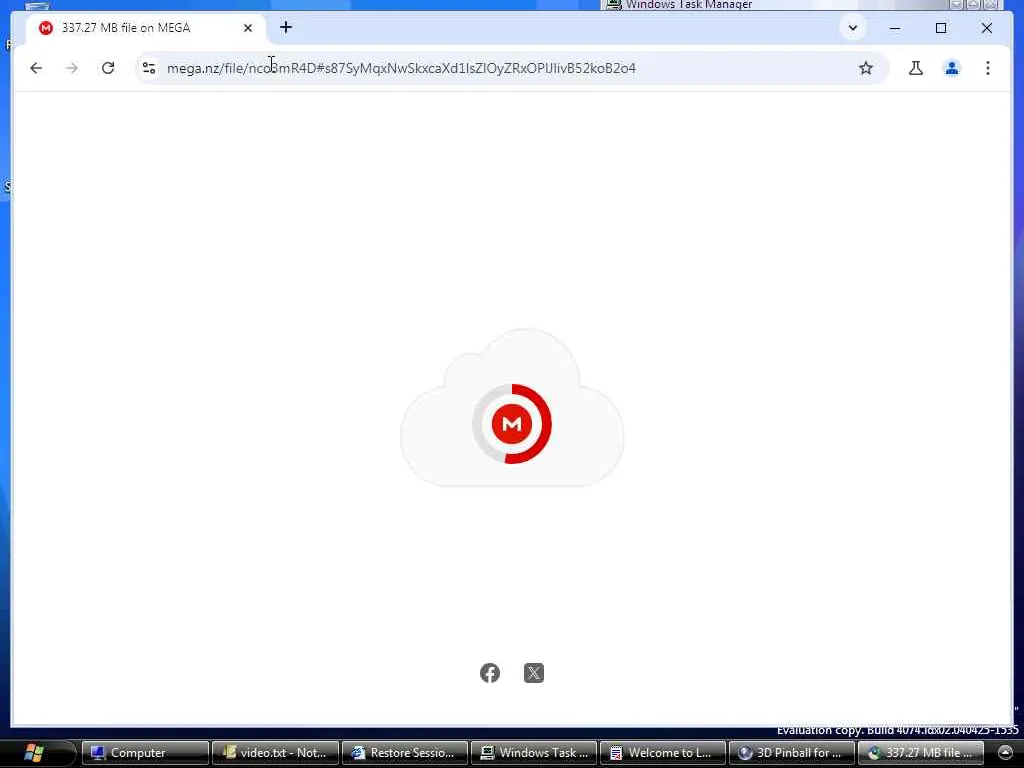The width and height of the screenshot is (1024, 768).
Task: Open MEGA's Facebook link
Action: [490, 673]
